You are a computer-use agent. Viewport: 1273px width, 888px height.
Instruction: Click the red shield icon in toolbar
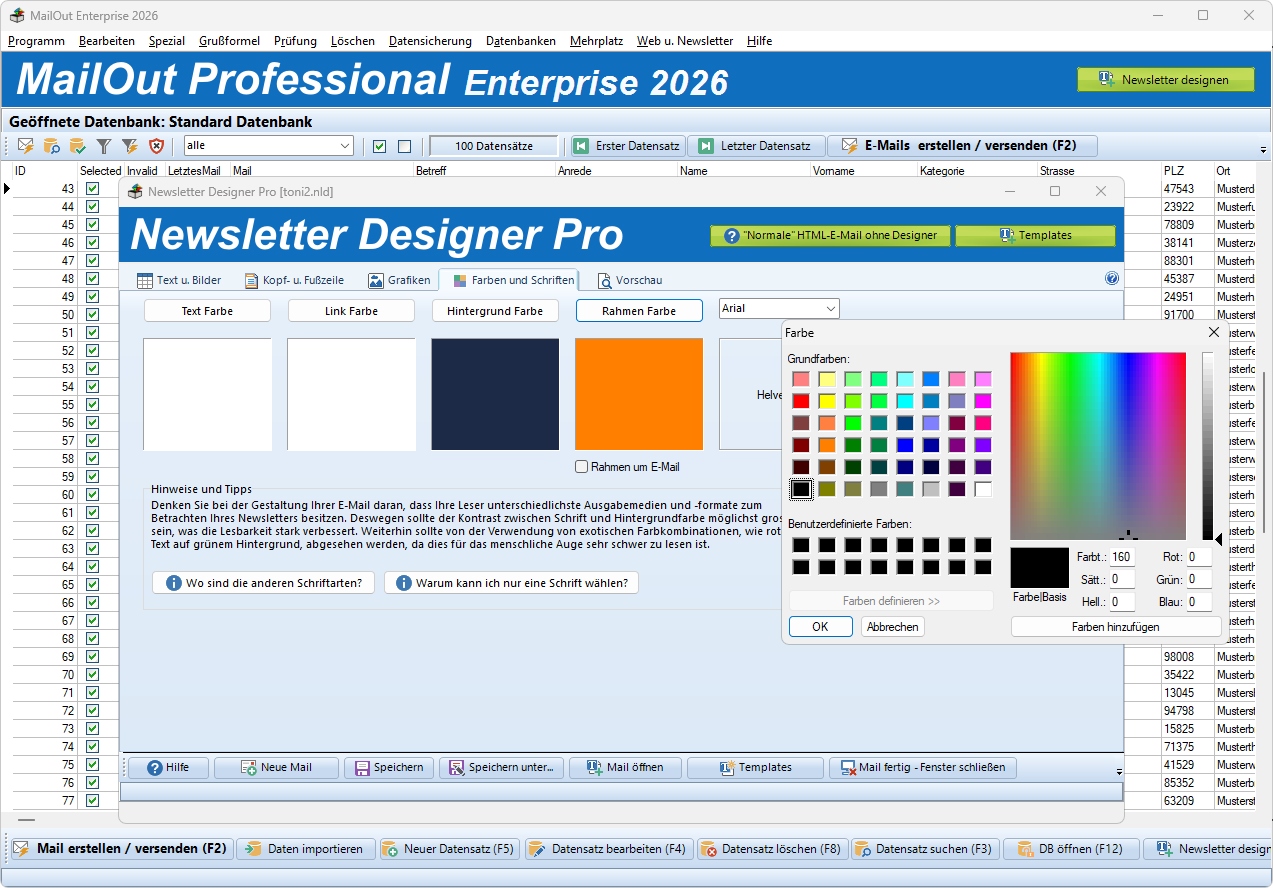[x=156, y=146]
